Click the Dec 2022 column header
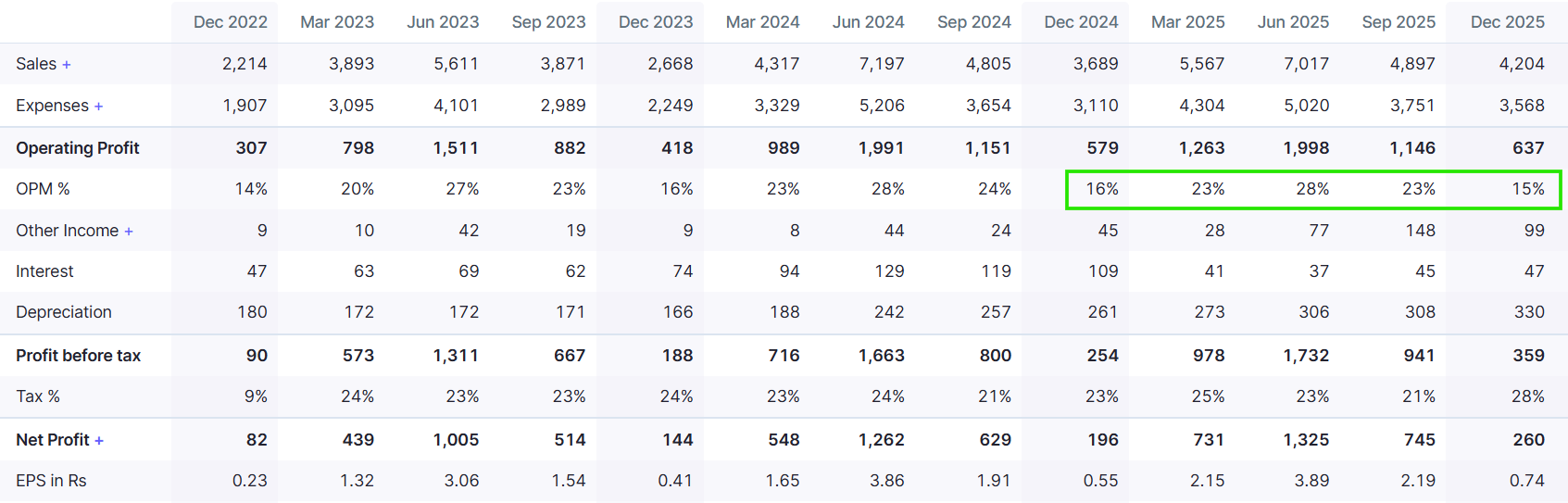This screenshot has height=503, width=1568. click(x=230, y=22)
